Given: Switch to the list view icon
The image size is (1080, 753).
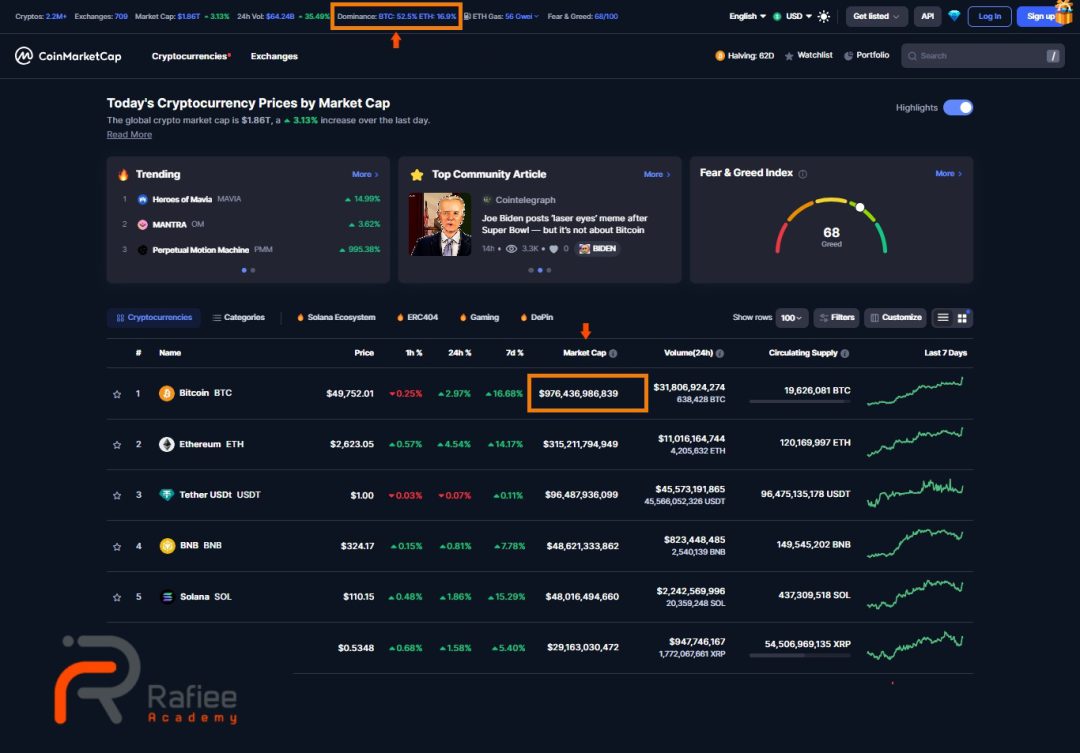Looking at the screenshot, I should [943, 318].
